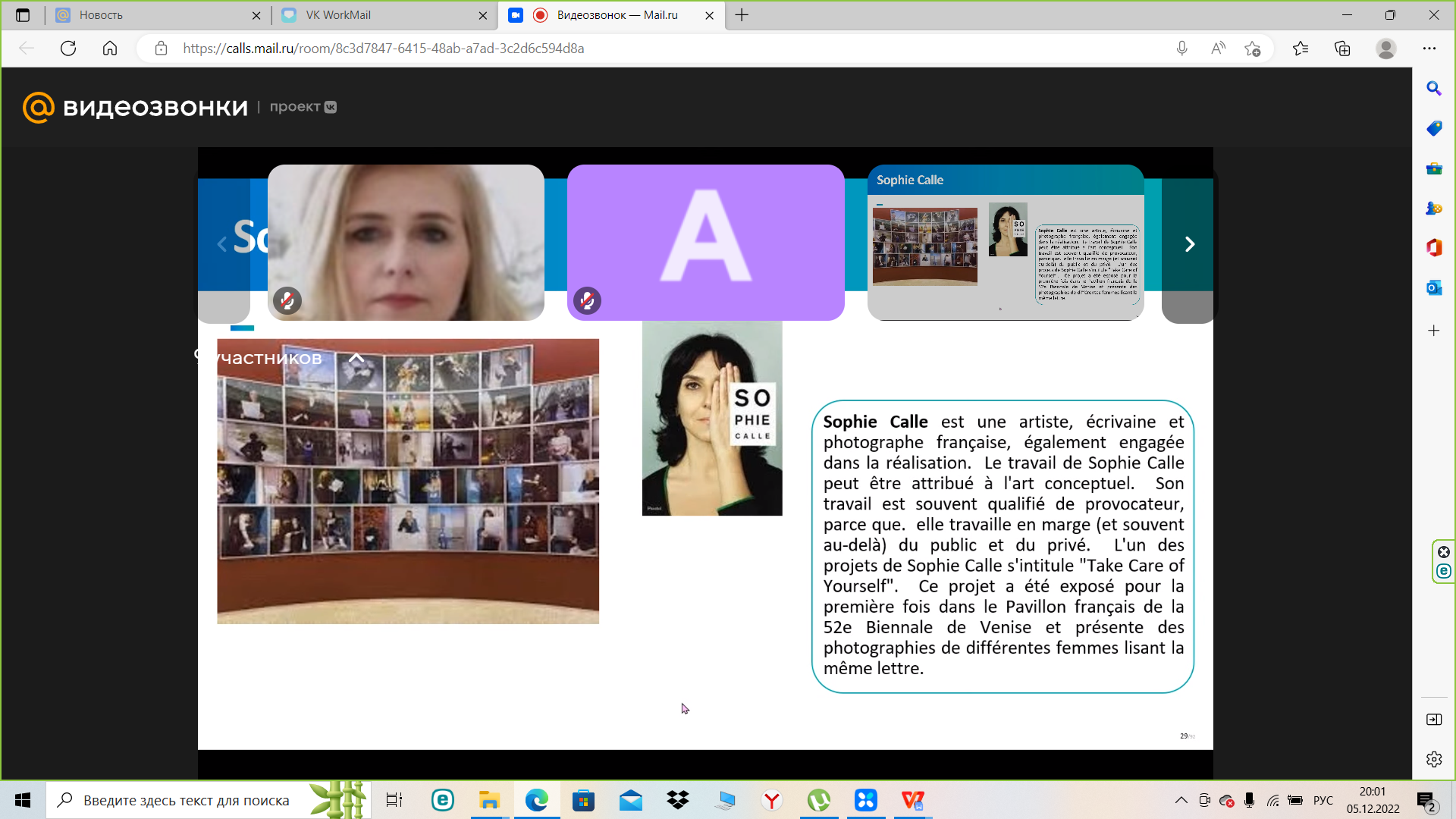Collapse the participants panel chevron

click(x=356, y=358)
